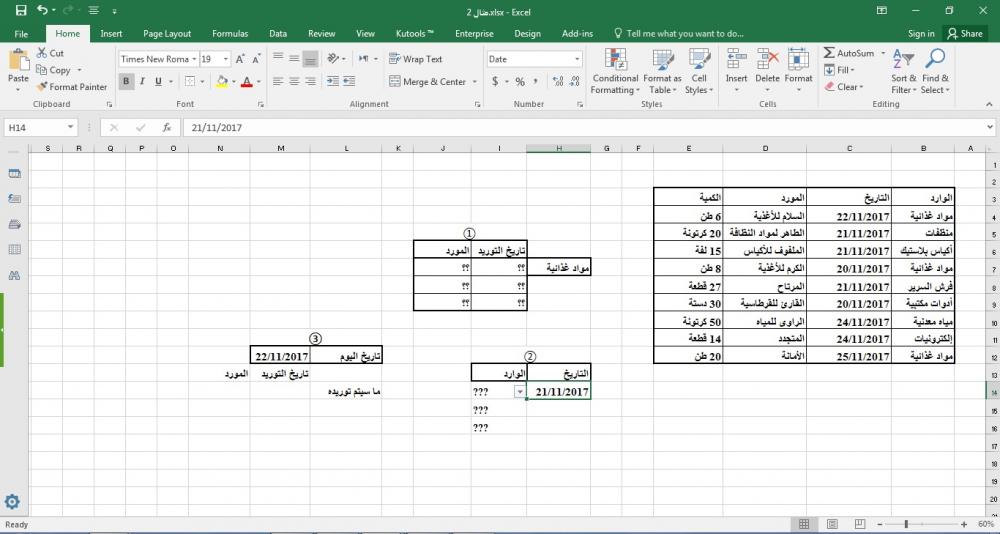Click the Percent Style button
Viewport: 1000px width, 534px height.
point(520,82)
